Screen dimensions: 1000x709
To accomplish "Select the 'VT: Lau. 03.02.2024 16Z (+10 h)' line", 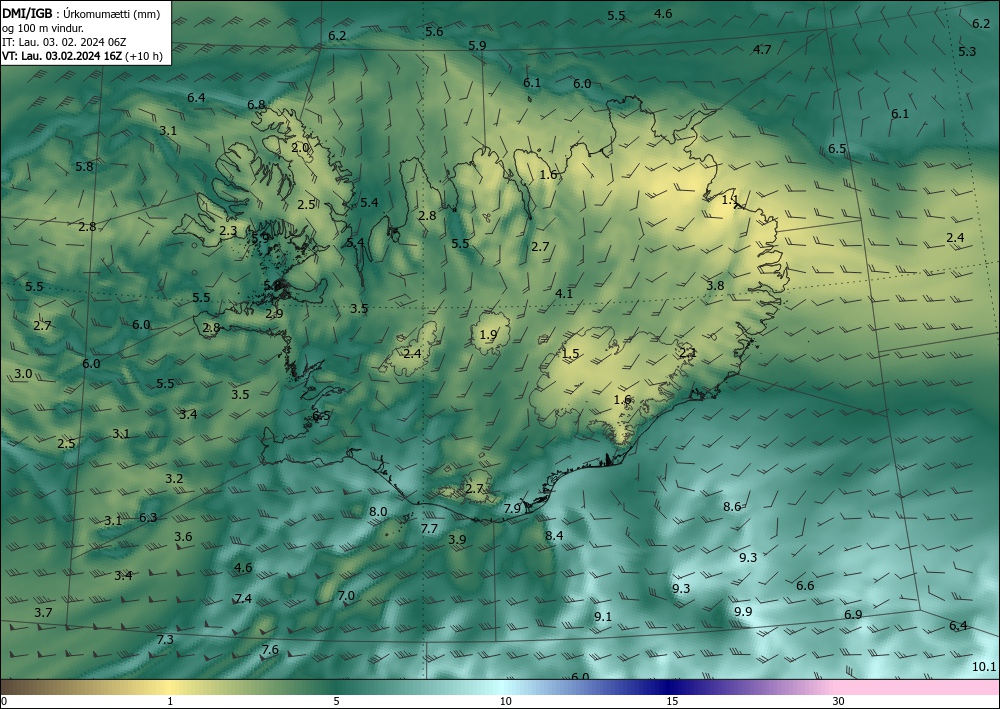I will (x=82, y=56).
